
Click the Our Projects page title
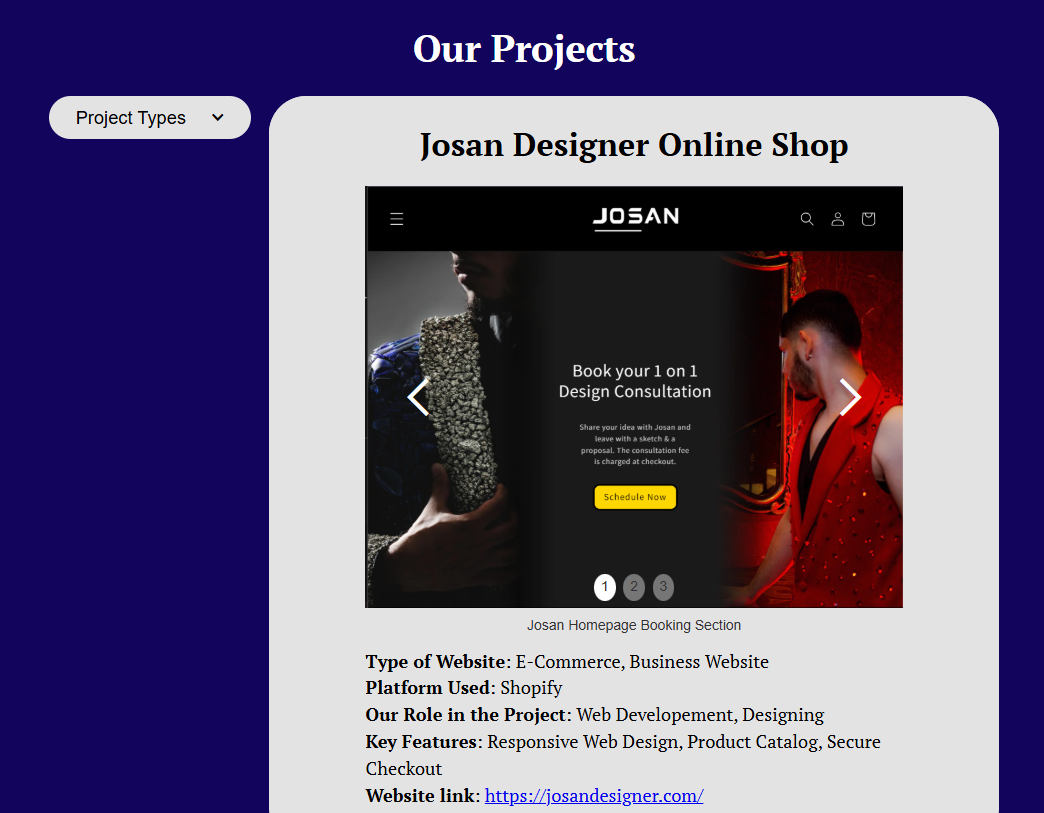point(524,49)
